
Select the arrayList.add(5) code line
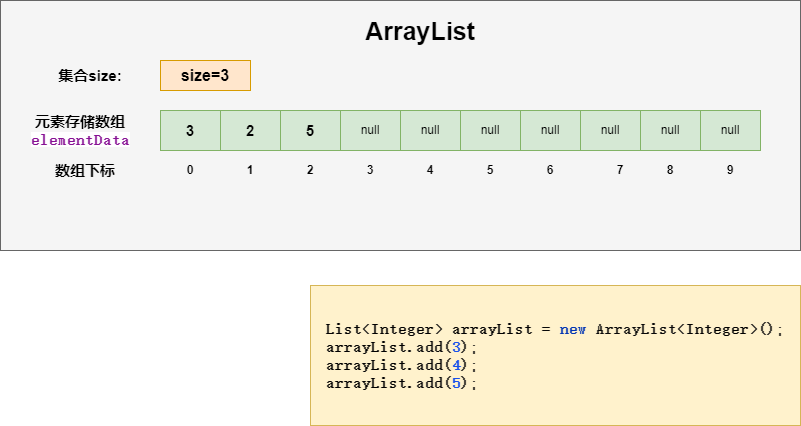click(401, 384)
